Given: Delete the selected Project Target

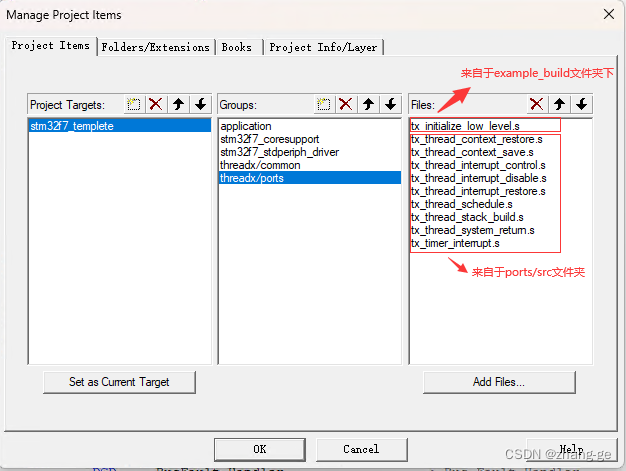Looking at the screenshot, I should click(156, 105).
